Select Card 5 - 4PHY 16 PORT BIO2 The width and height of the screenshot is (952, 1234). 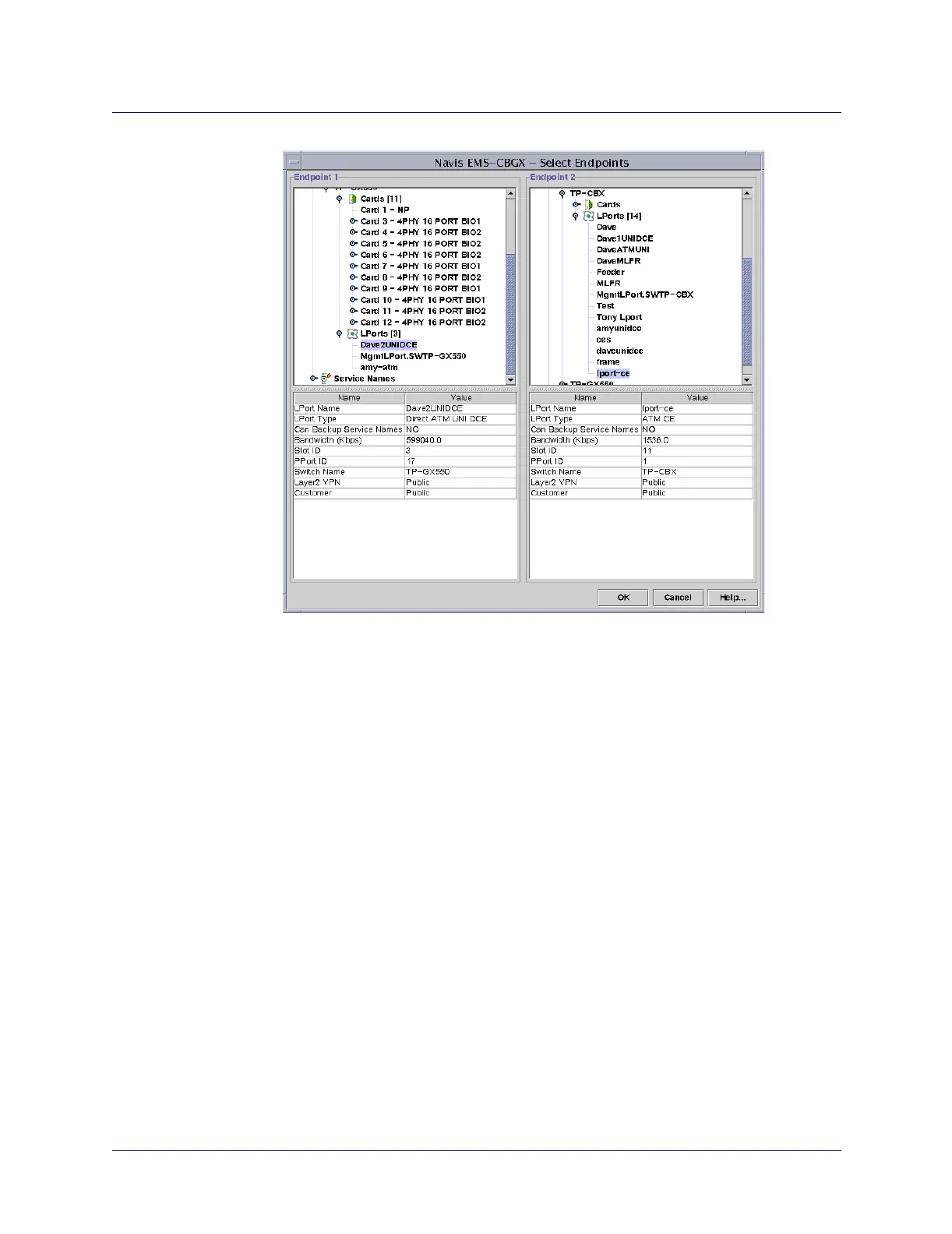click(421, 244)
